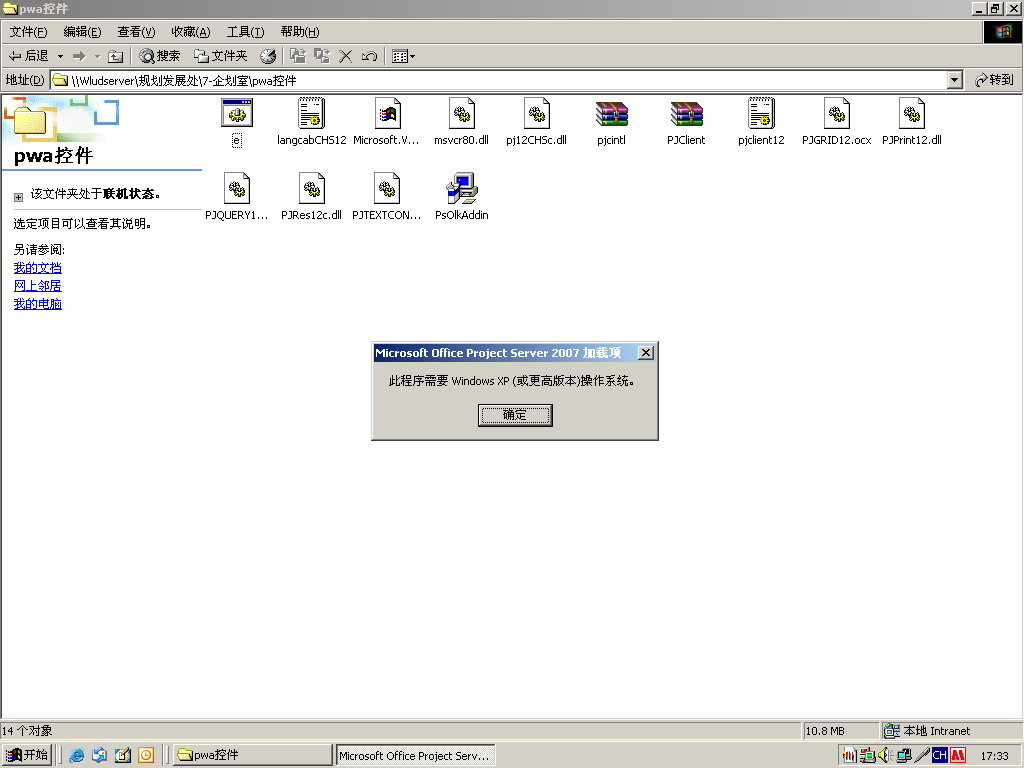Image resolution: width=1024 pixels, height=768 pixels.
Task: Launch Internet Explorer from quick launch
Action: point(76,756)
